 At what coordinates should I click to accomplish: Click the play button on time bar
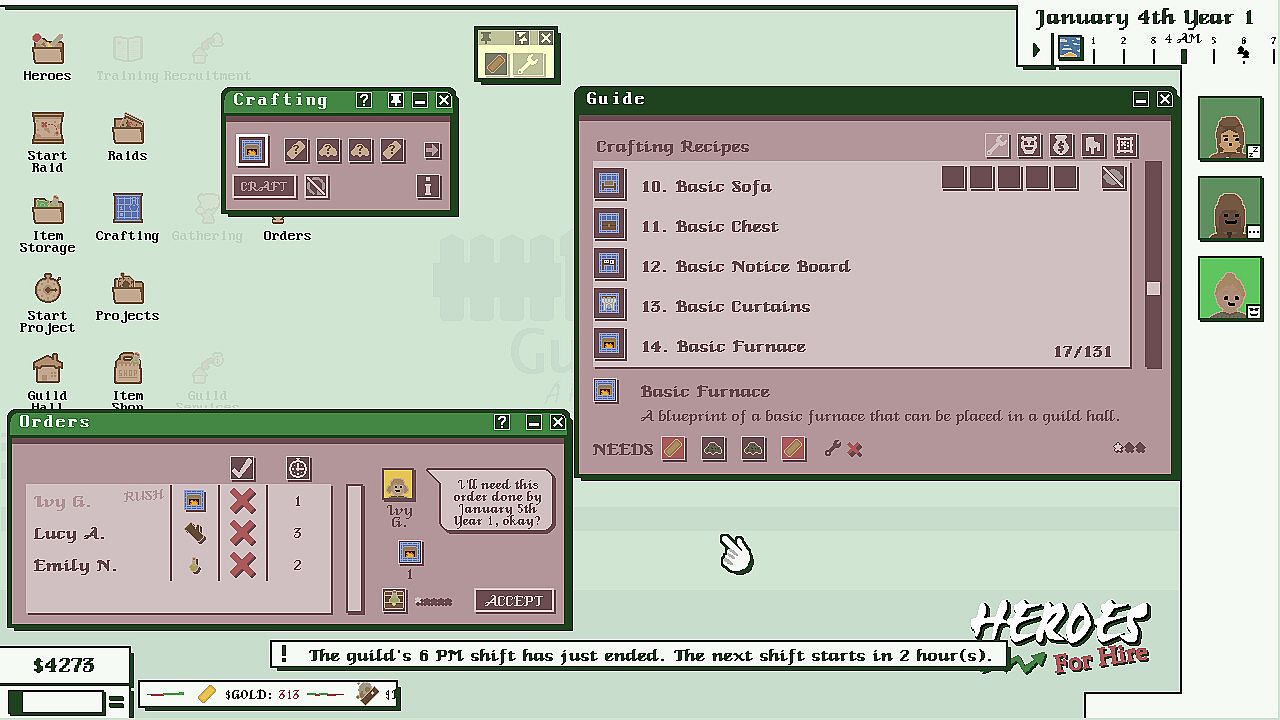point(1036,48)
